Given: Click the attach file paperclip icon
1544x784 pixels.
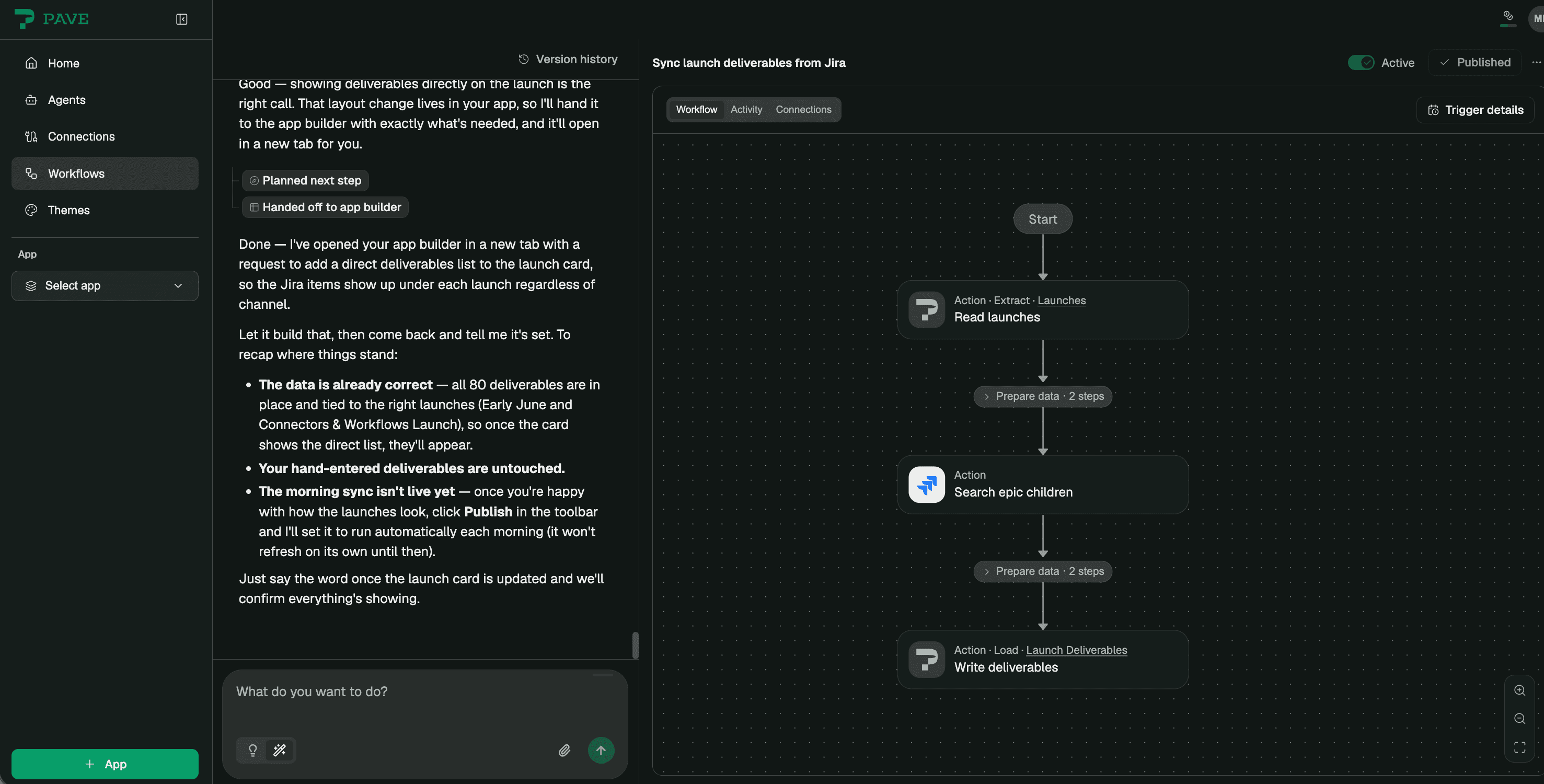Looking at the screenshot, I should point(564,750).
